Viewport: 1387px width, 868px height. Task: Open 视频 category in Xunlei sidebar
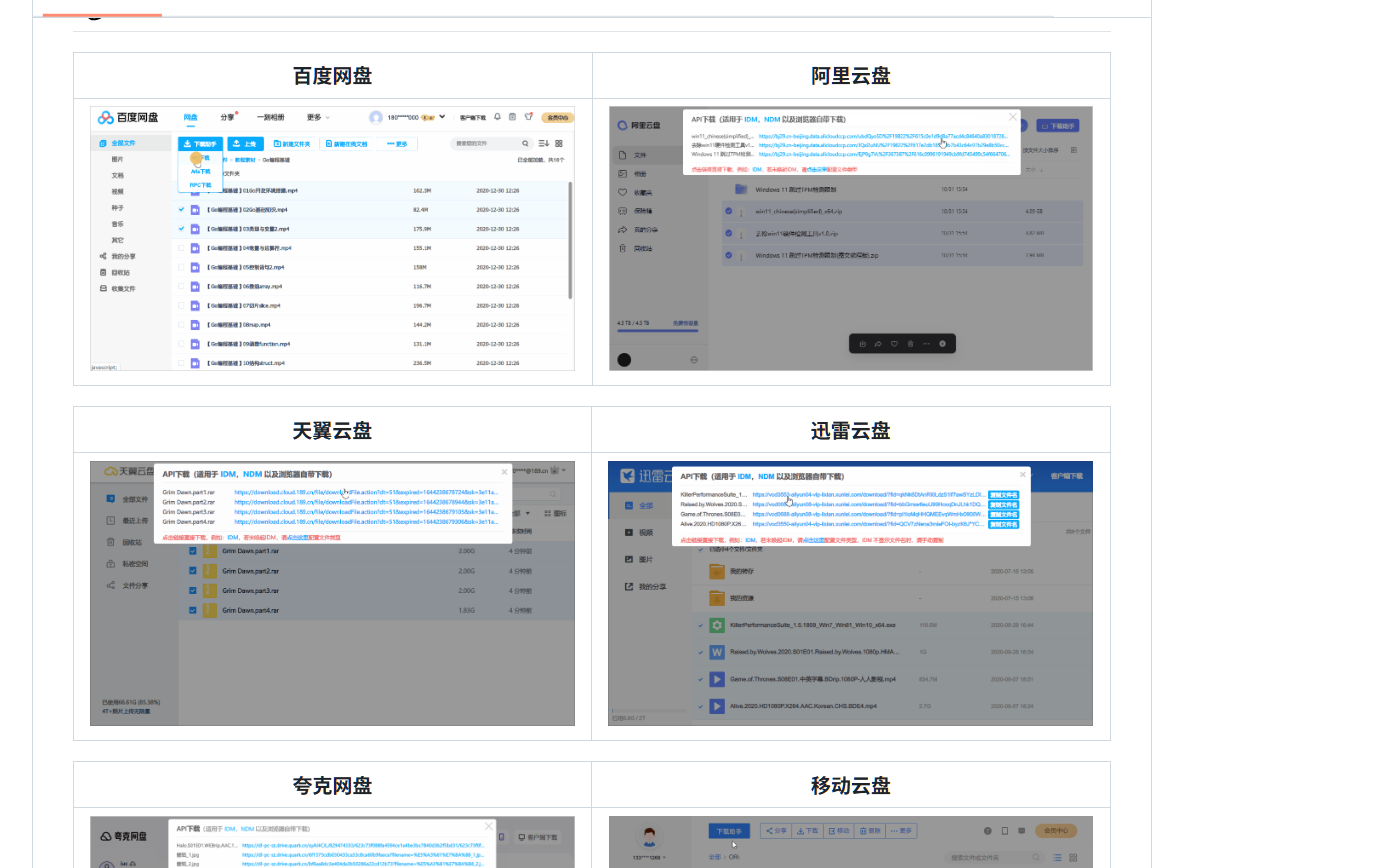pos(638,532)
